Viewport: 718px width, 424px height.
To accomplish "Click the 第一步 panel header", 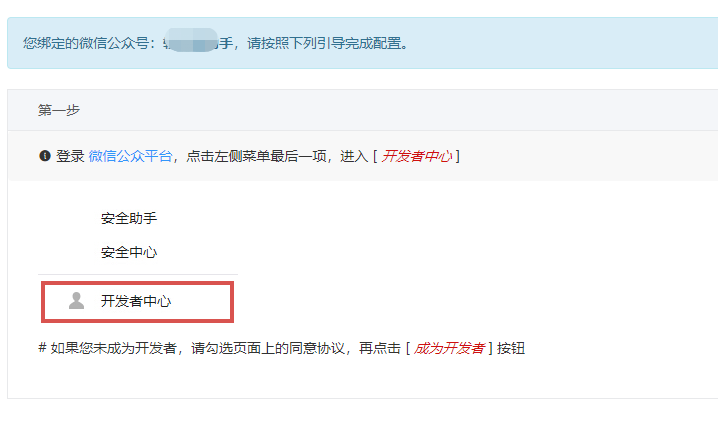I will pyautogui.click(x=59, y=110).
